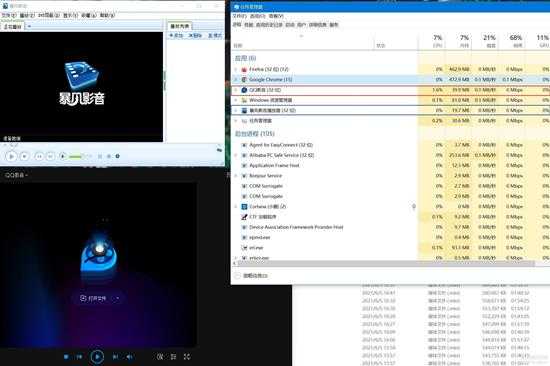Open dropdown arrow beside 打开文件
The width and height of the screenshot is (550, 366).
point(118,298)
